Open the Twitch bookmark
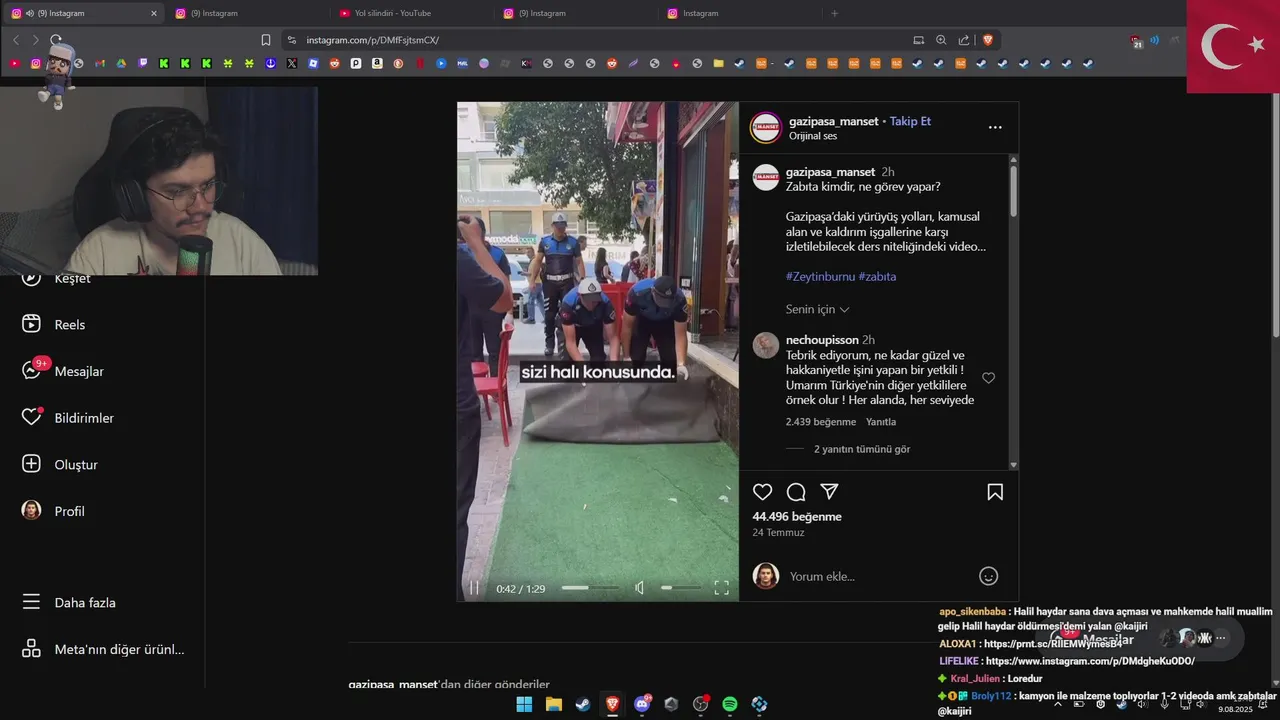 coord(143,63)
